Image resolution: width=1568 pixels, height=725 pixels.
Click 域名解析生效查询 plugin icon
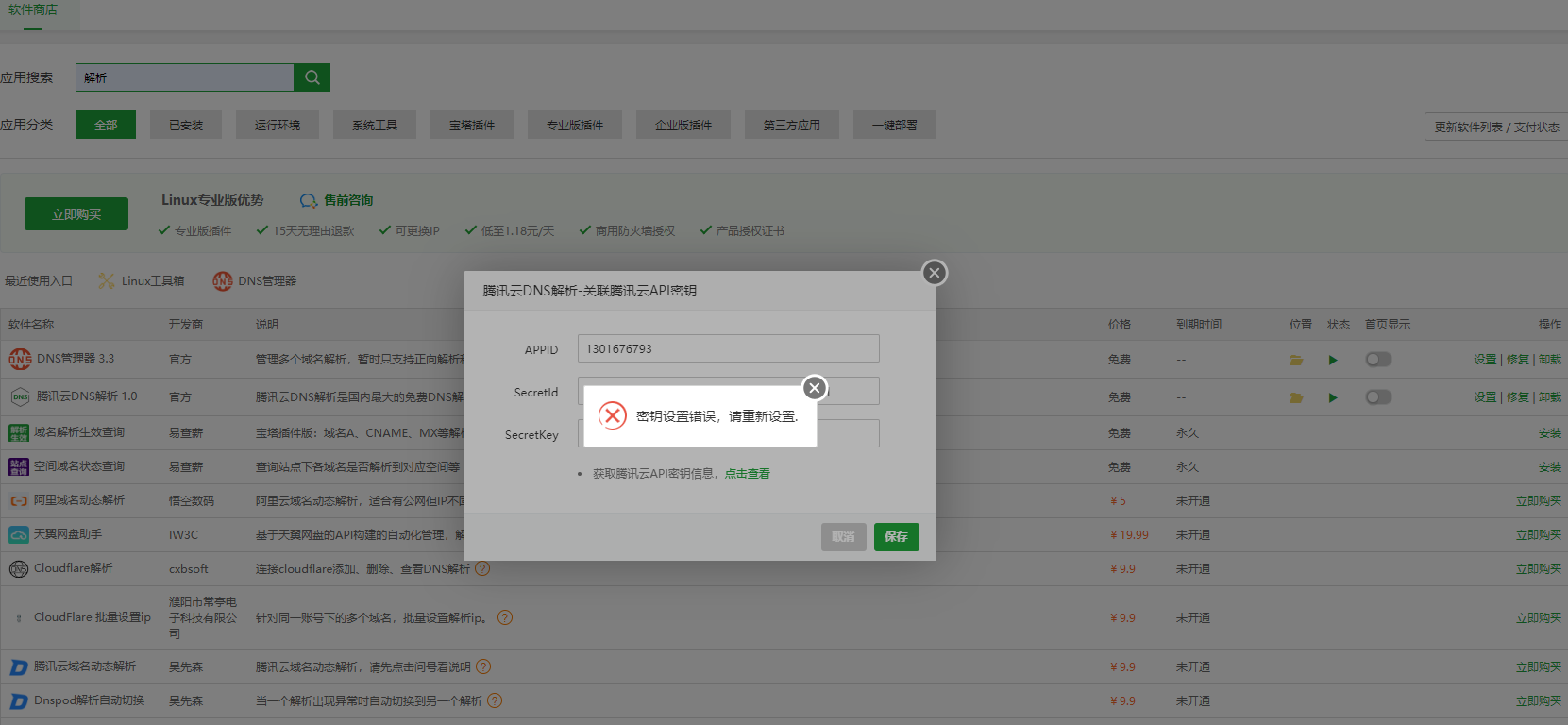click(19, 433)
